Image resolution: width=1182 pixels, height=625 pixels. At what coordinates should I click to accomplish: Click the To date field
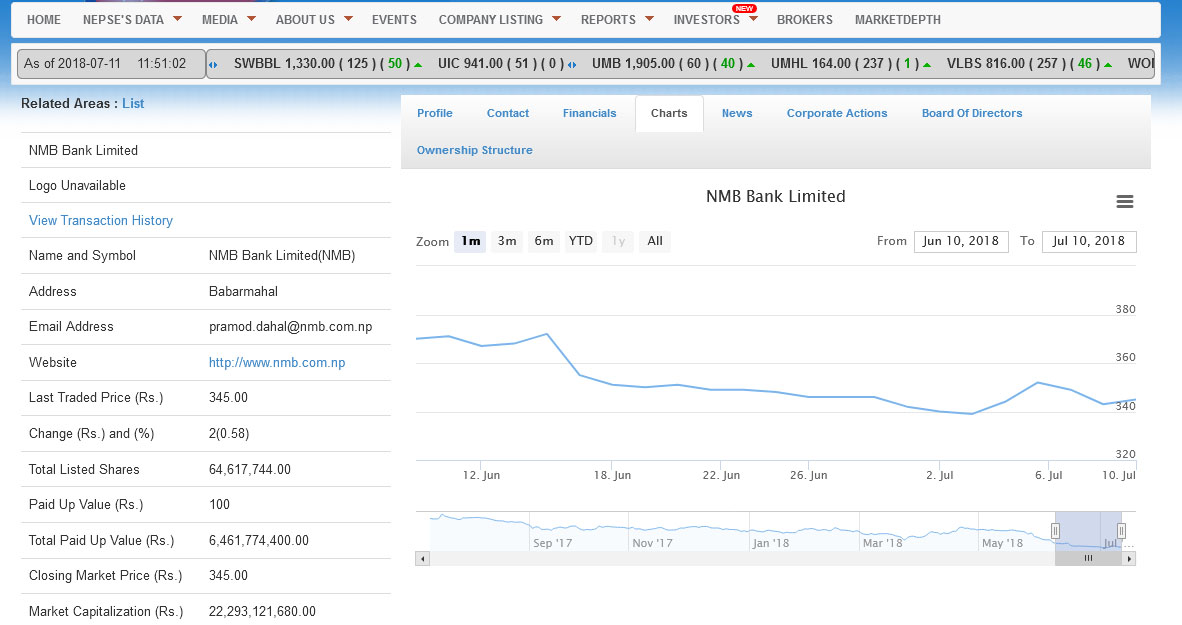pyautogui.click(x=1089, y=241)
